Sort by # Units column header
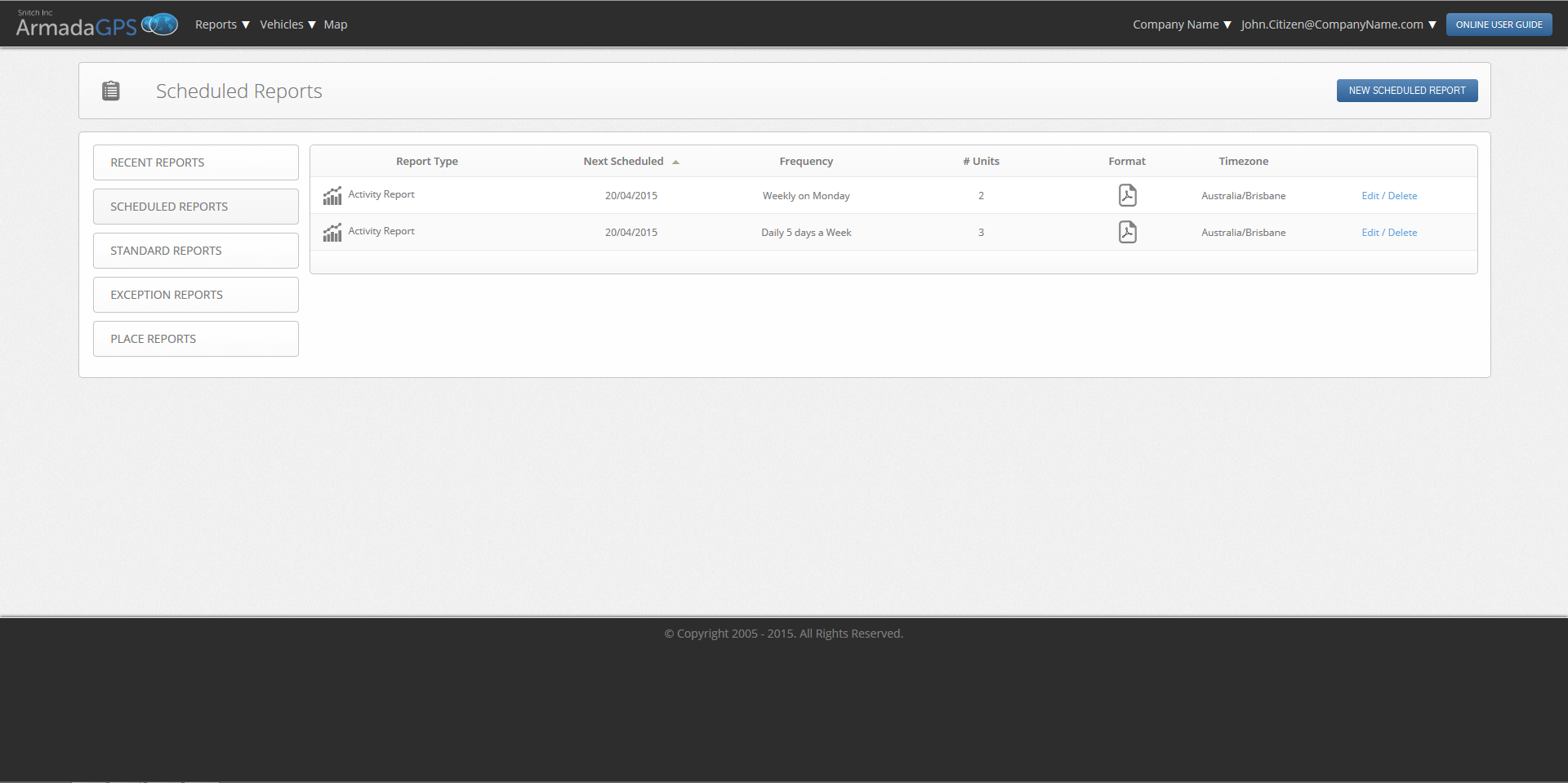This screenshot has height=783, width=1568. point(981,162)
